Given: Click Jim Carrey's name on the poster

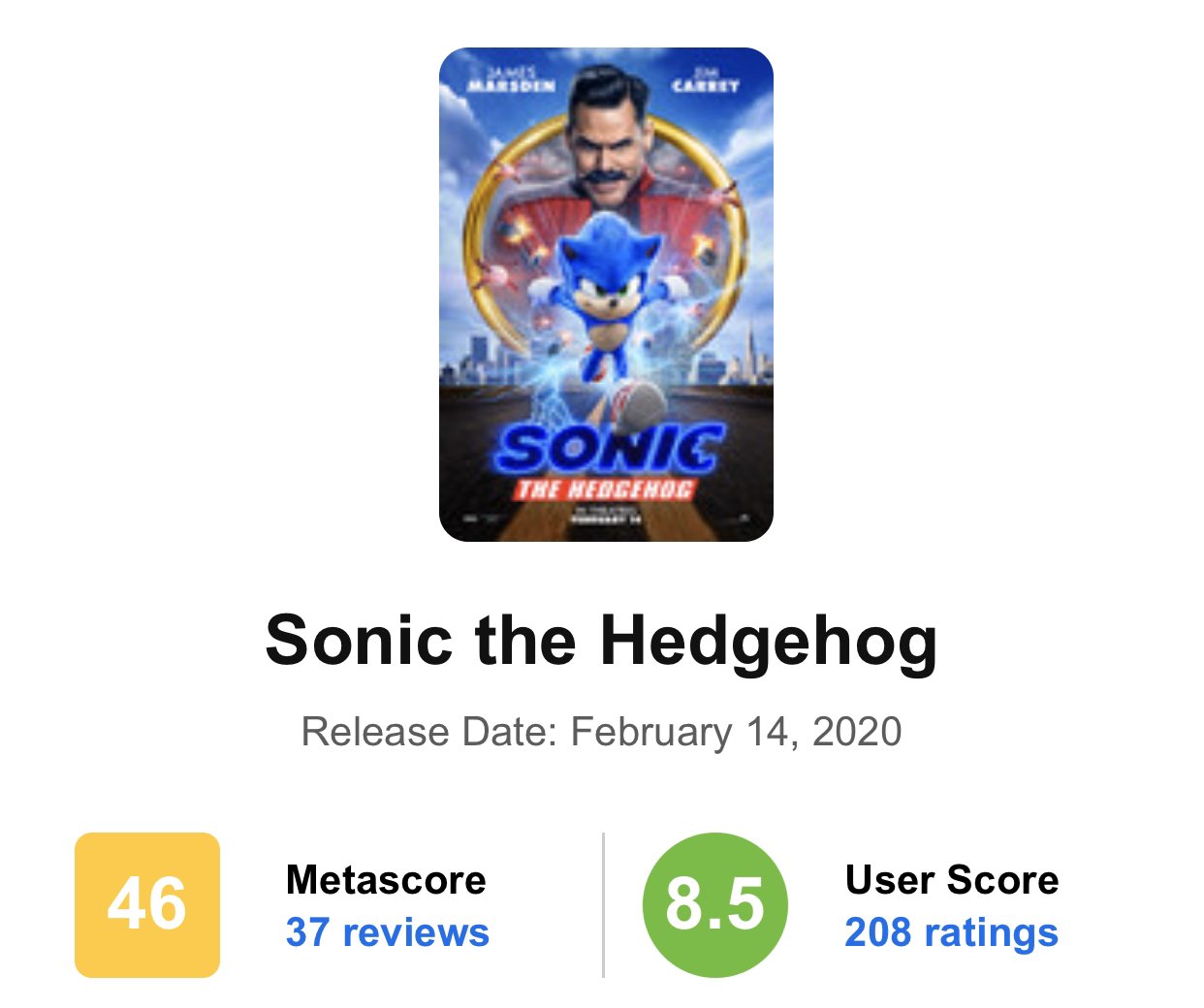Looking at the screenshot, I should coord(705,79).
